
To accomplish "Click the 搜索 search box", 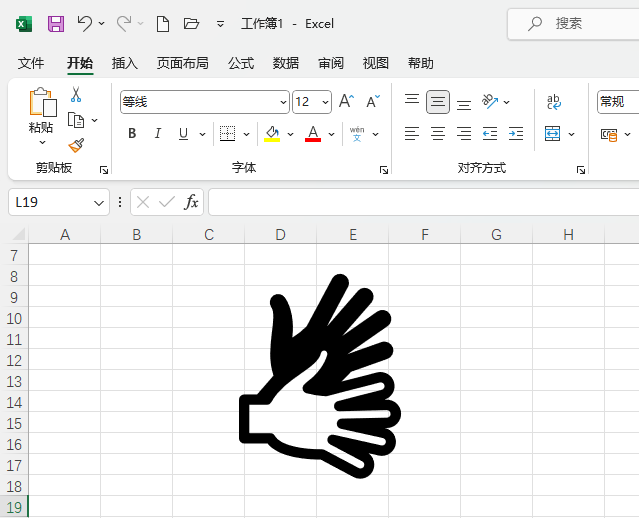I will (573, 24).
